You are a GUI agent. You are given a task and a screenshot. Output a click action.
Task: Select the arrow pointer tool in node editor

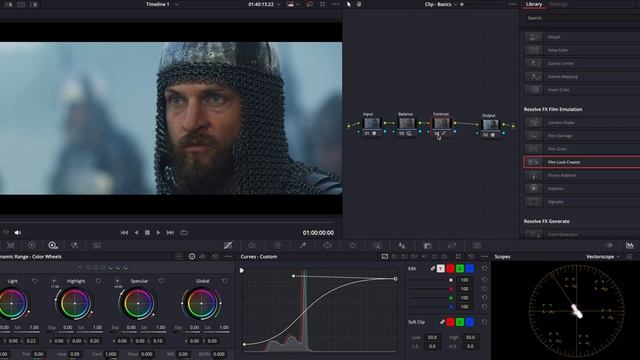(349, 4)
